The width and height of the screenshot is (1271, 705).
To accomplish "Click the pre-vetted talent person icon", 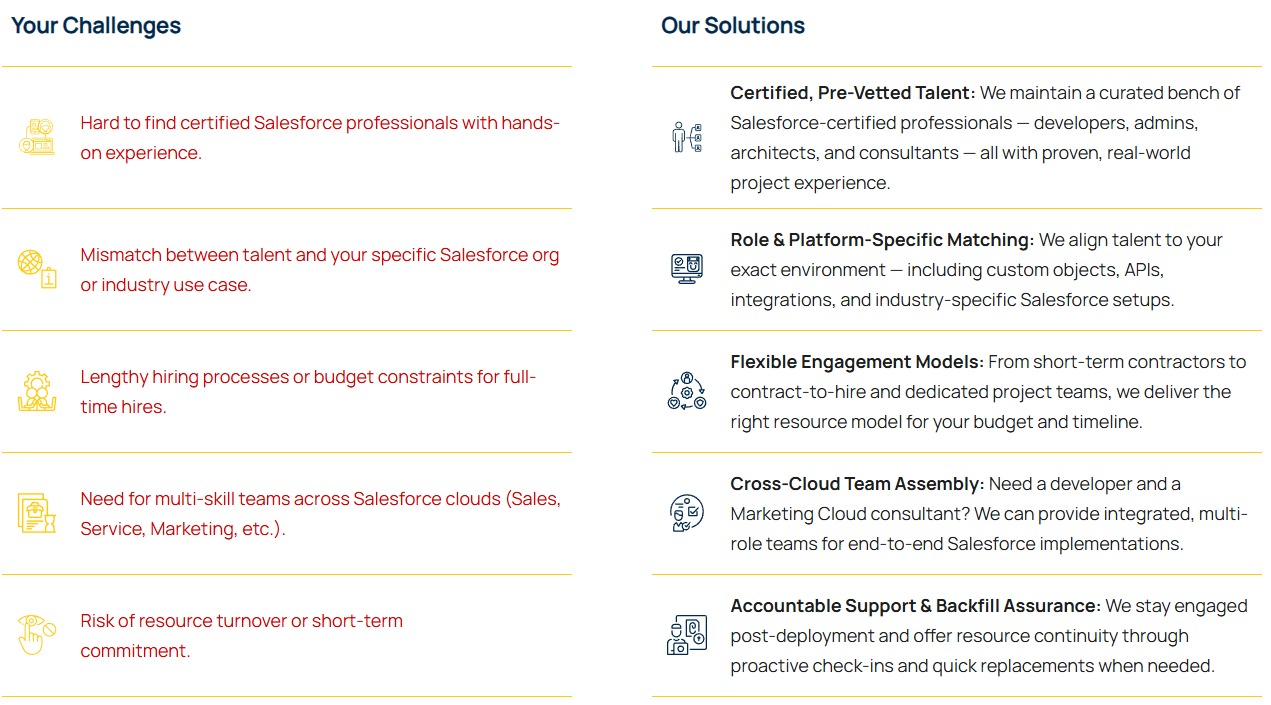I will 687,137.
